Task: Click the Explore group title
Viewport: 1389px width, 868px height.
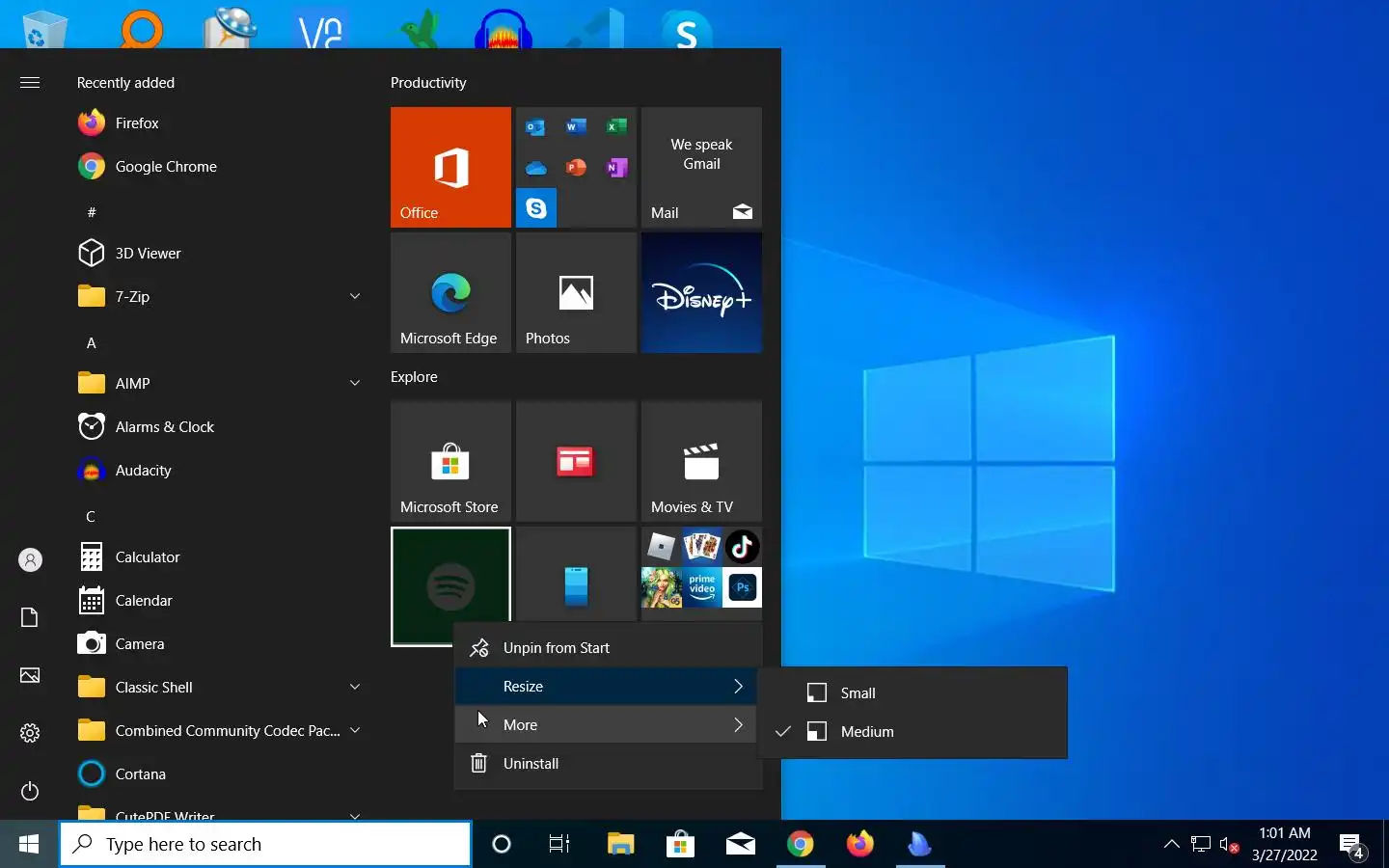Action: click(414, 376)
